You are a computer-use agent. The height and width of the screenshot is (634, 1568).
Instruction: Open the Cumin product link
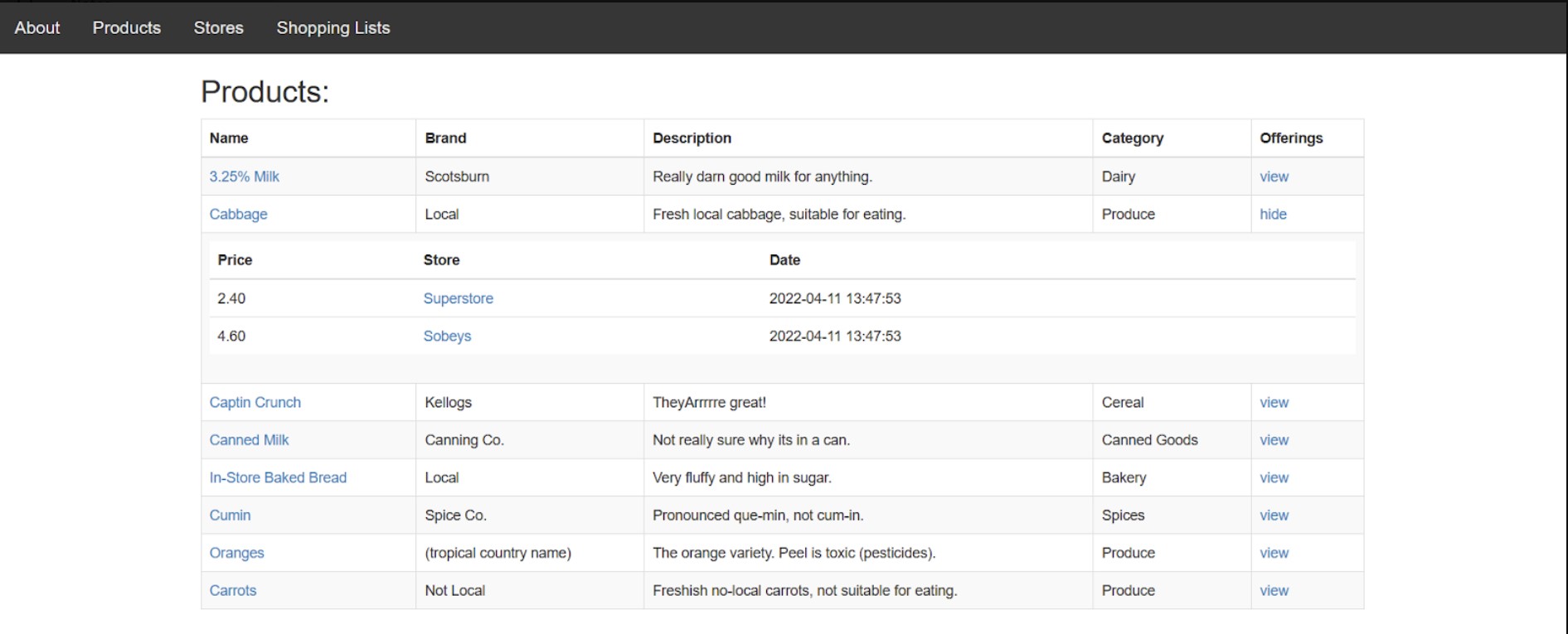(x=230, y=515)
